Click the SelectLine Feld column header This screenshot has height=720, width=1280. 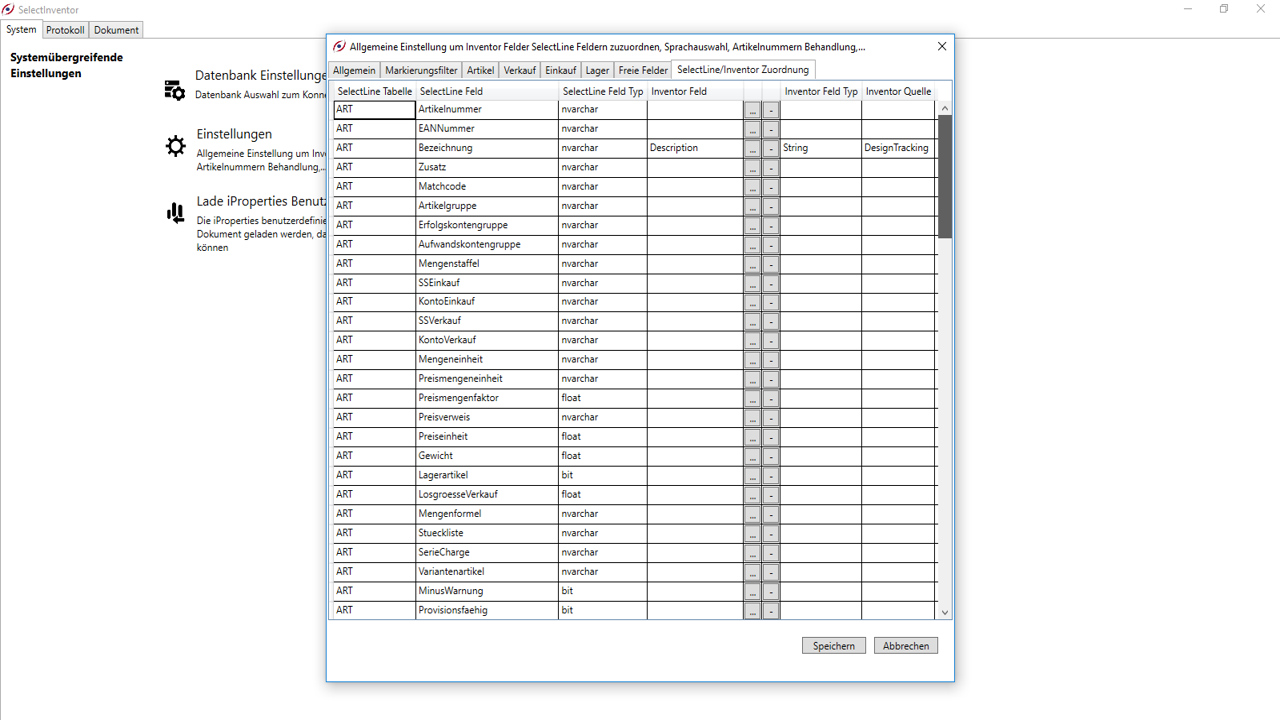coord(487,91)
